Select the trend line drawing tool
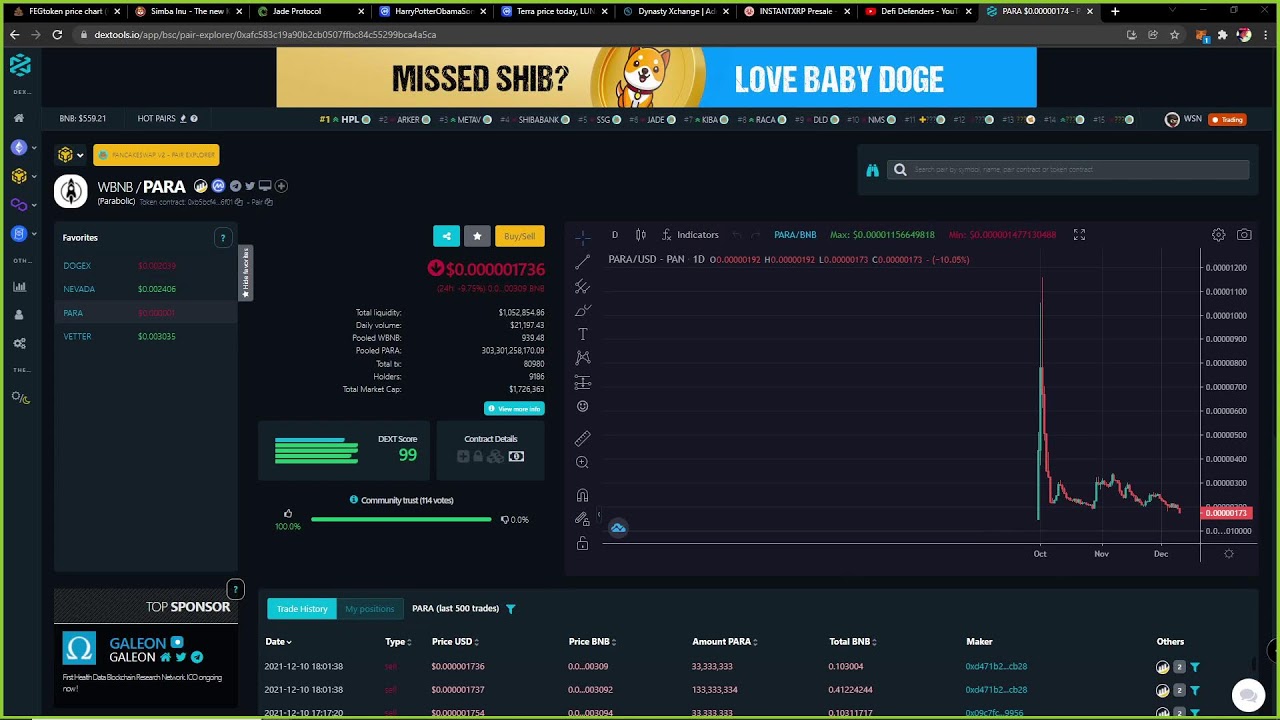This screenshot has width=1280, height=720. pos(583,262)
